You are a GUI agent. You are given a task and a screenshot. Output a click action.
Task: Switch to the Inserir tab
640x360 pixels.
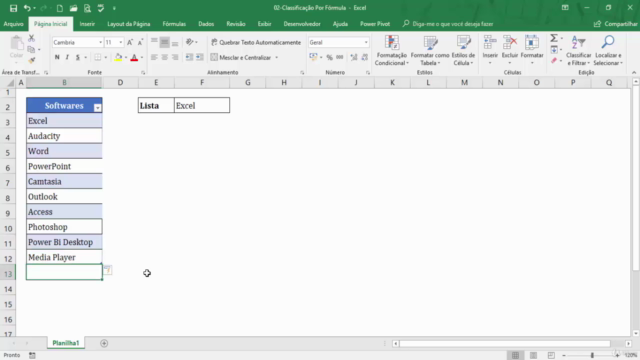tap(87, 24)
